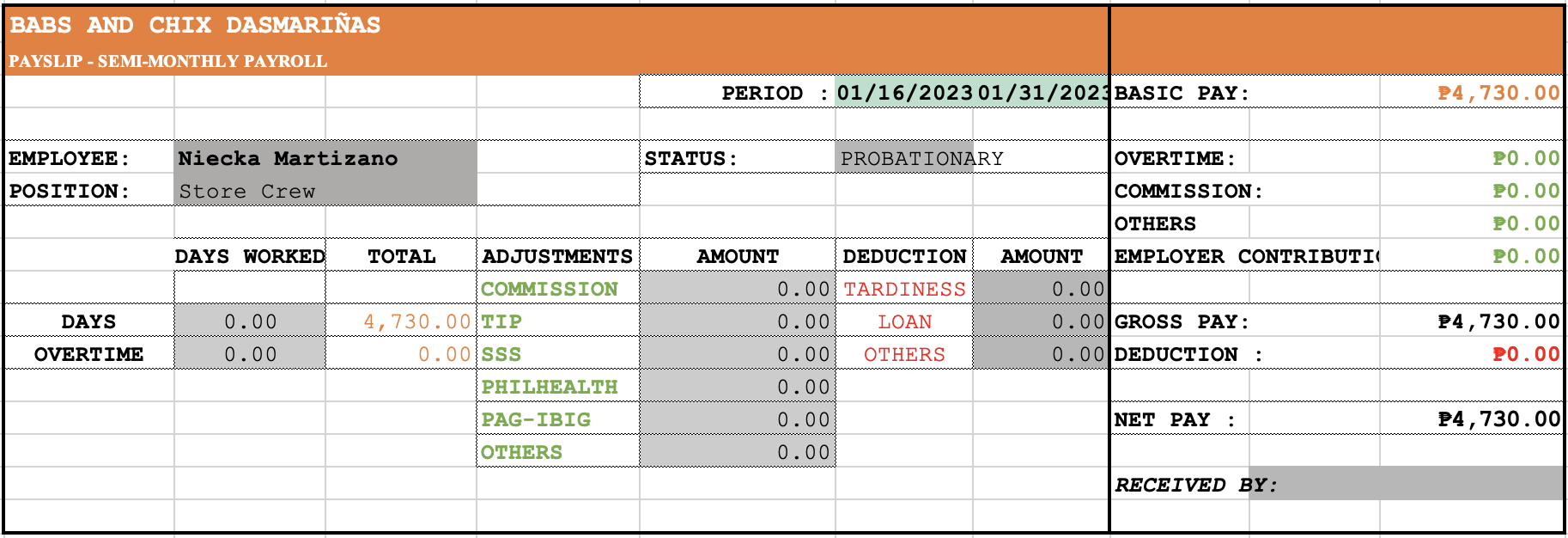The height and width of the screenshot is (538, 1568).
Task: Select the days worked value in DAYS row
Action: coord(250,321)
